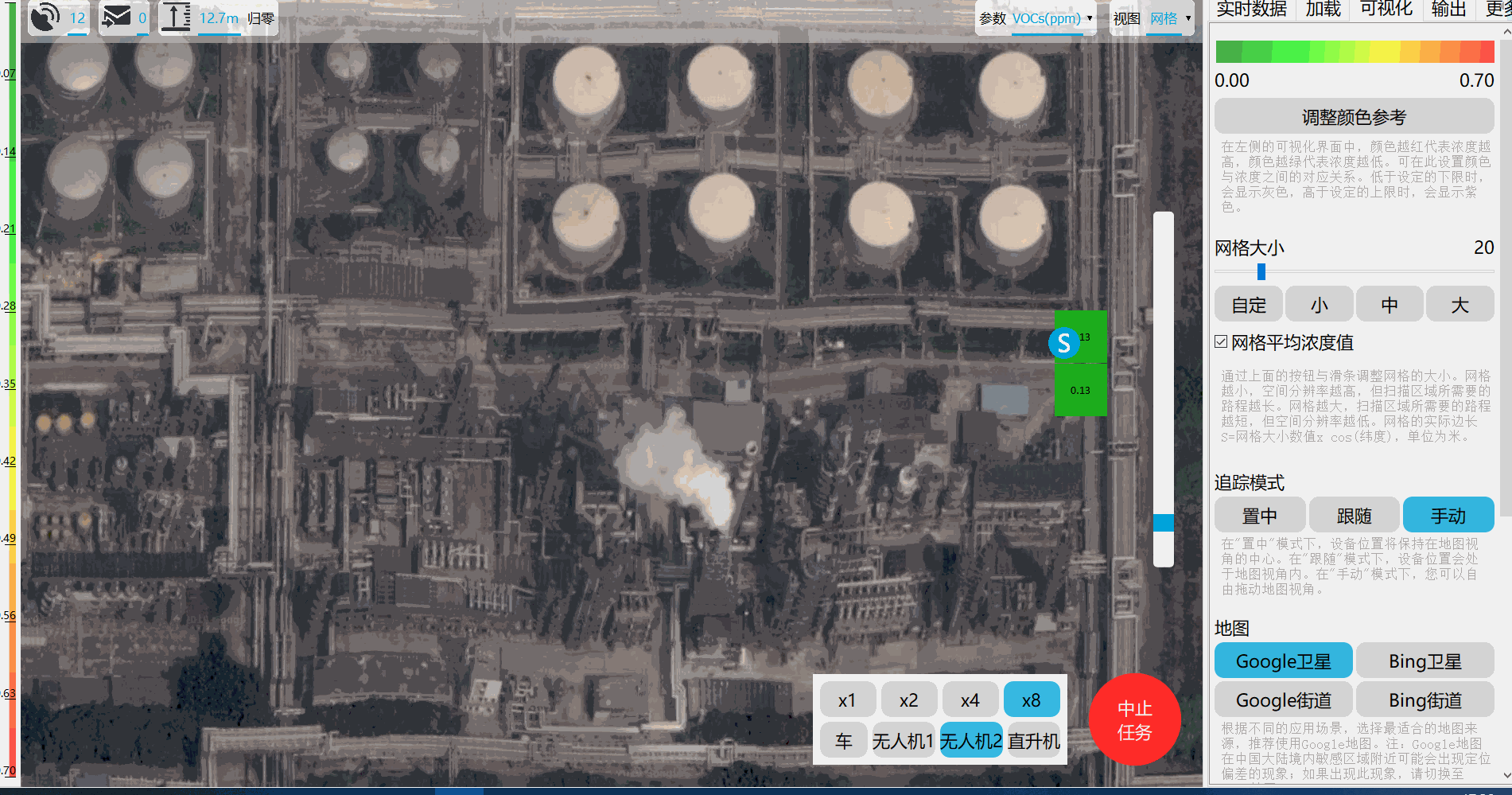Select 手动 tracking mode
Screen dimensions: 1512x795
(x=1448, y=516)
